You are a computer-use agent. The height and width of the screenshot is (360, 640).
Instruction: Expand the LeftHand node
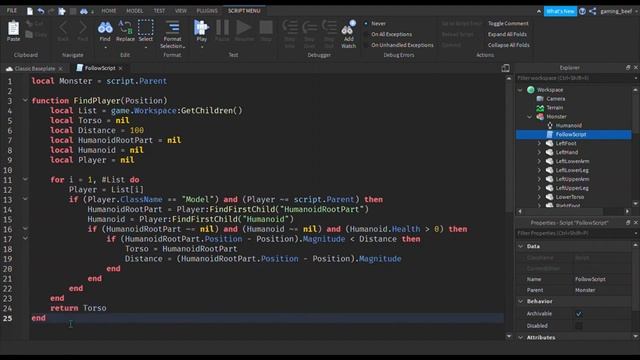tap(539, 152)
